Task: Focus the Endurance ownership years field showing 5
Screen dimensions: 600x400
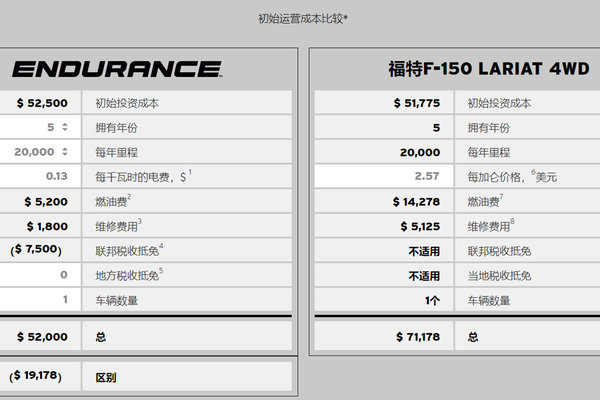Action: pyautogui.click(x=40, y=127)
